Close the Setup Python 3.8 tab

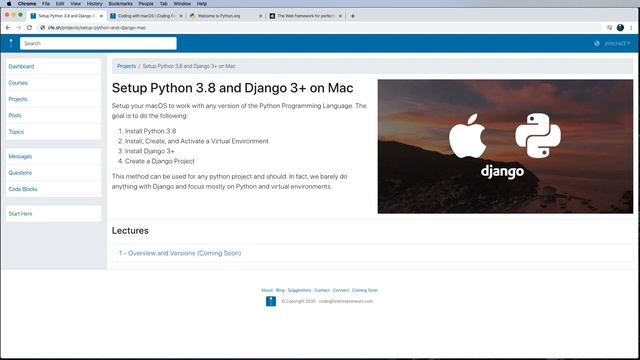[x=101, y=16]
